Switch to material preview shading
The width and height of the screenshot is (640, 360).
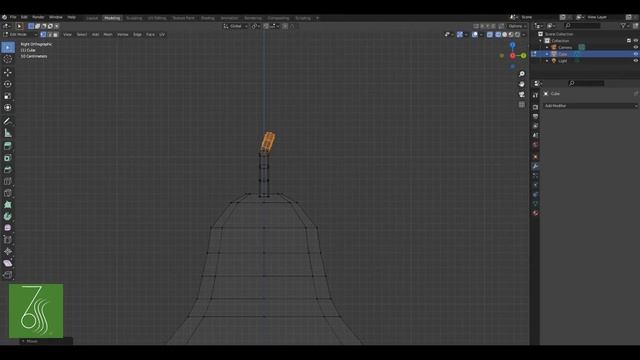[x=511, y=35]
